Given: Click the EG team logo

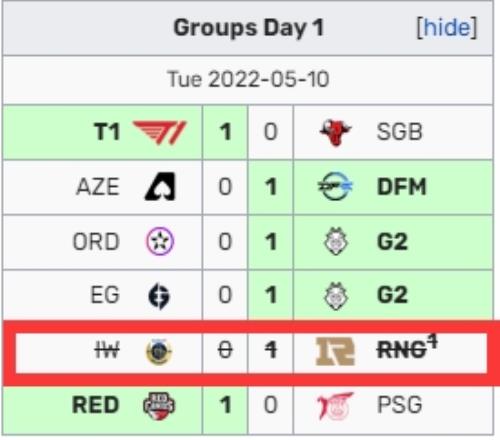Looking at the screenshot, I should click(159, 296).
